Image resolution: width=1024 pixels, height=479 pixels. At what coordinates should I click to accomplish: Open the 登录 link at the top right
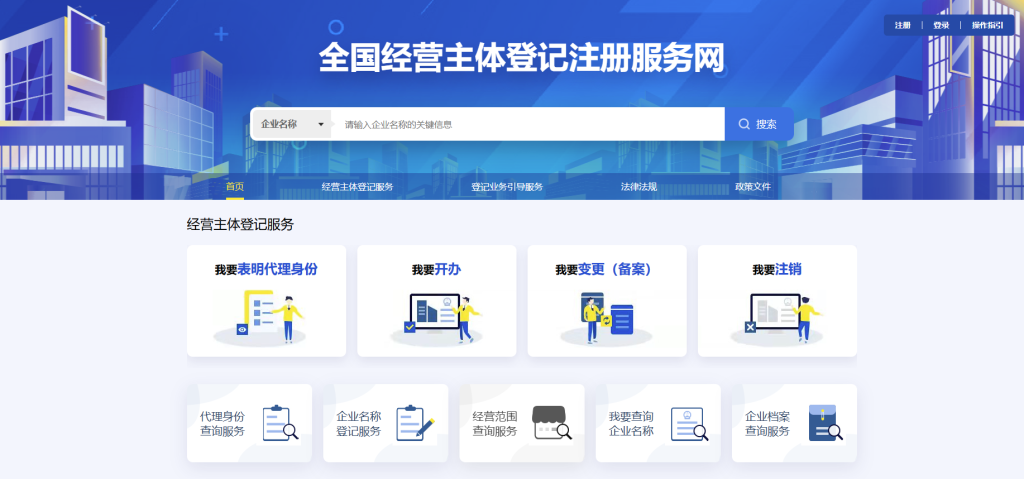pyautogui.click(x=941, y=25)
